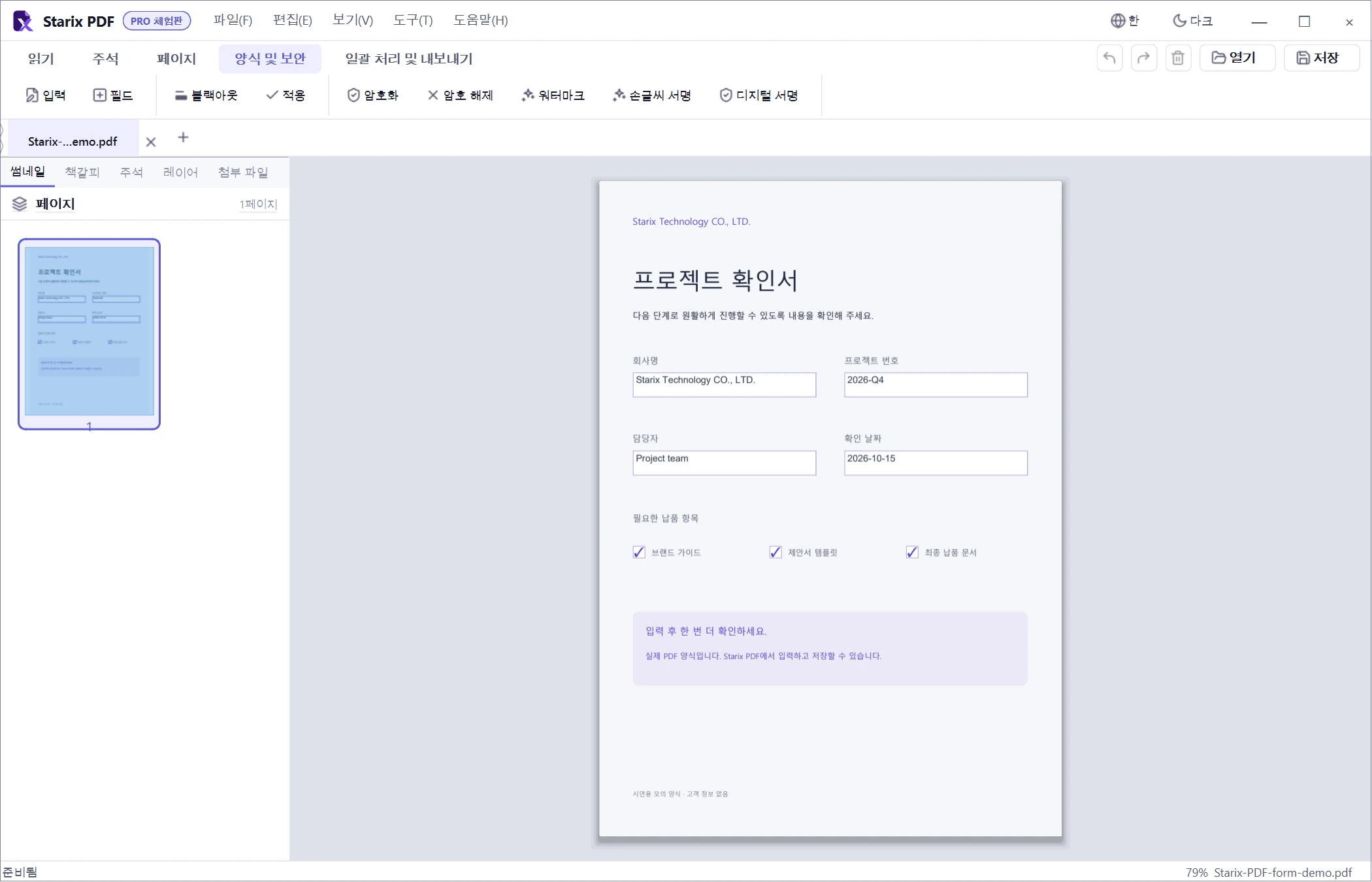The image size is (1372, 882).
Task: Save the document with 저장
Action: pyautogui.click(x=1321, y=58)
